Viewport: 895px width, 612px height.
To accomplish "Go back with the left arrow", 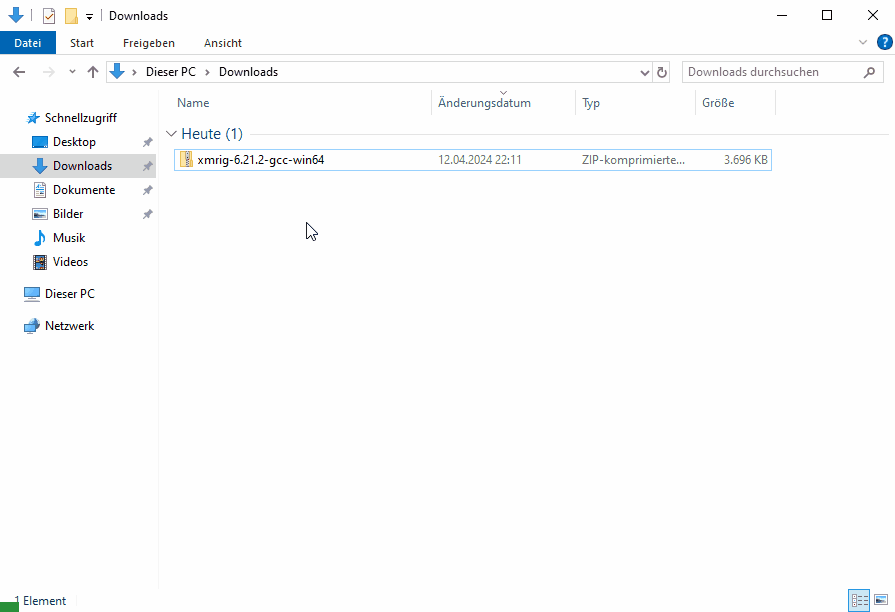I will (x=19, y=72).
